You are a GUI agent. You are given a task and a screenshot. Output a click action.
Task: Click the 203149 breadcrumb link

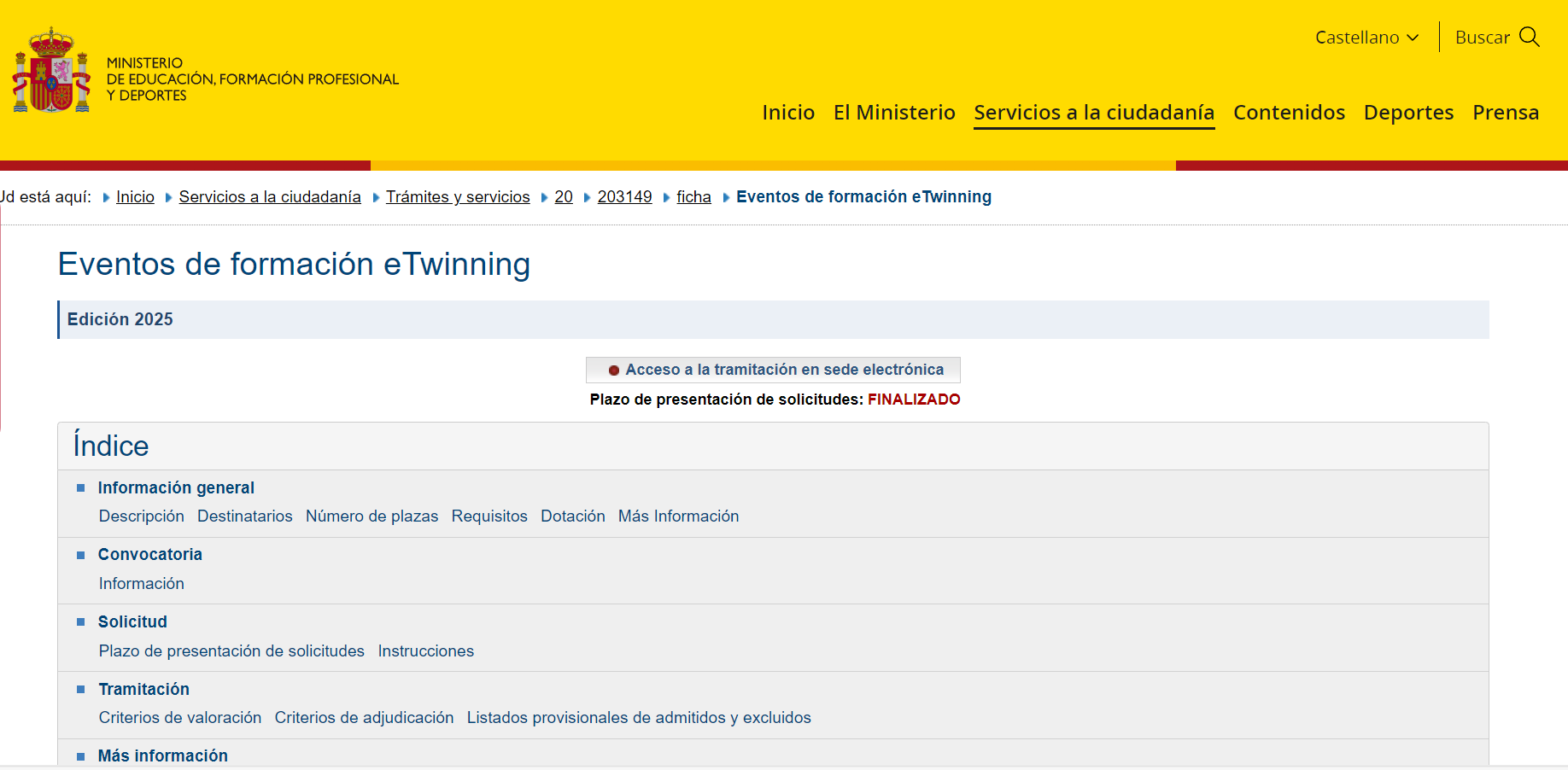point(624,197)
